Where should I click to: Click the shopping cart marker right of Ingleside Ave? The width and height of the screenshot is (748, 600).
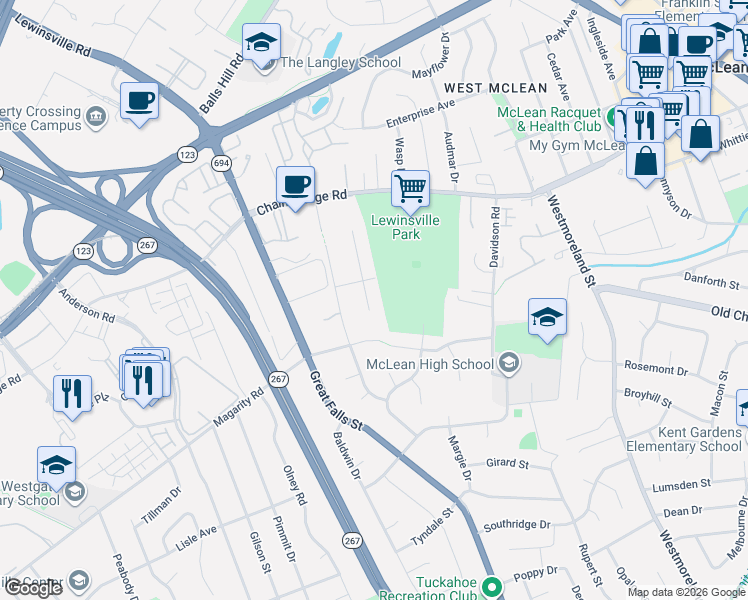(x=647, y=74)
